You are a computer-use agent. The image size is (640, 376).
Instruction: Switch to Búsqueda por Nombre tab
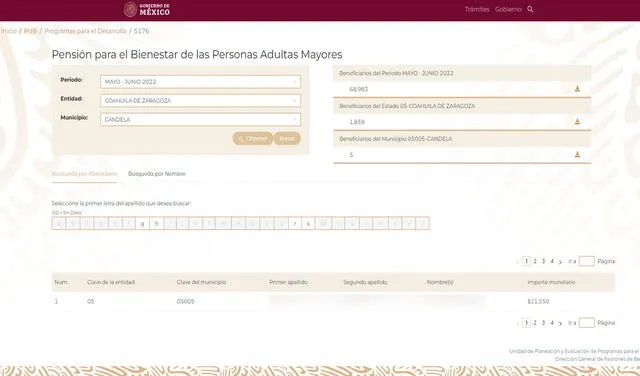pyautogui.click(x=157, y=174)
